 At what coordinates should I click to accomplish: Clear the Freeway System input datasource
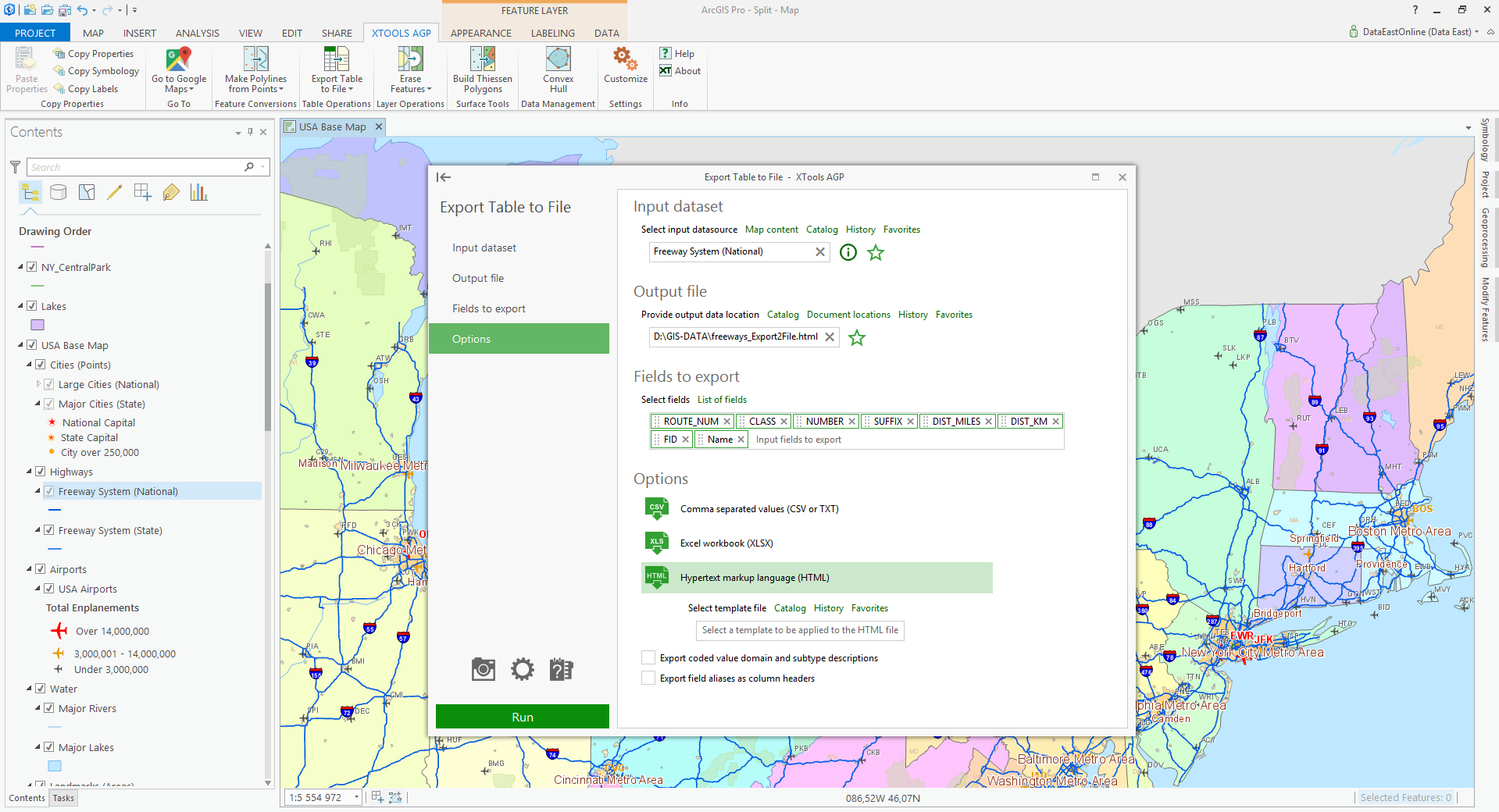[819, 251]
